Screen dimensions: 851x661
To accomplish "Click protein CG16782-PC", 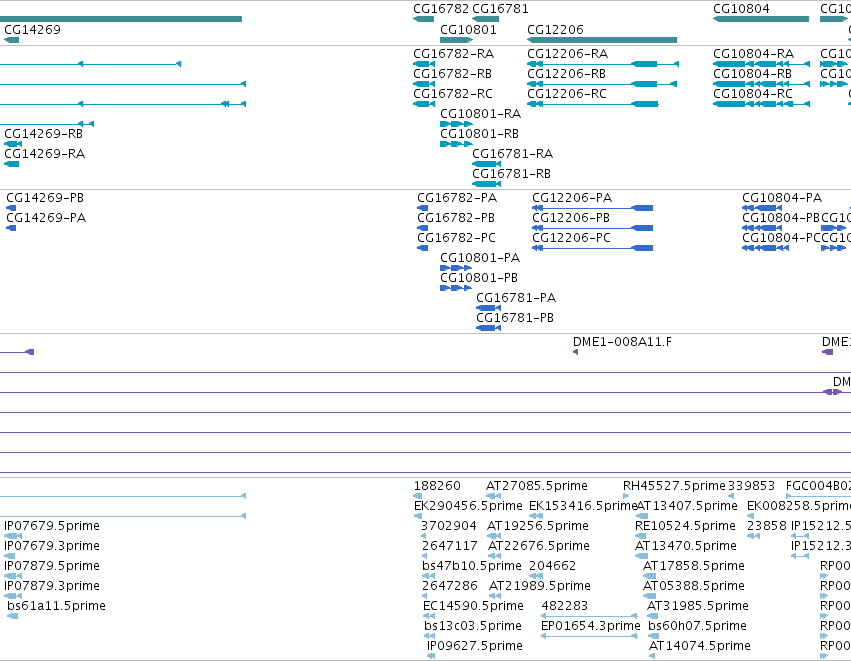I will click(x=456, y=238).
